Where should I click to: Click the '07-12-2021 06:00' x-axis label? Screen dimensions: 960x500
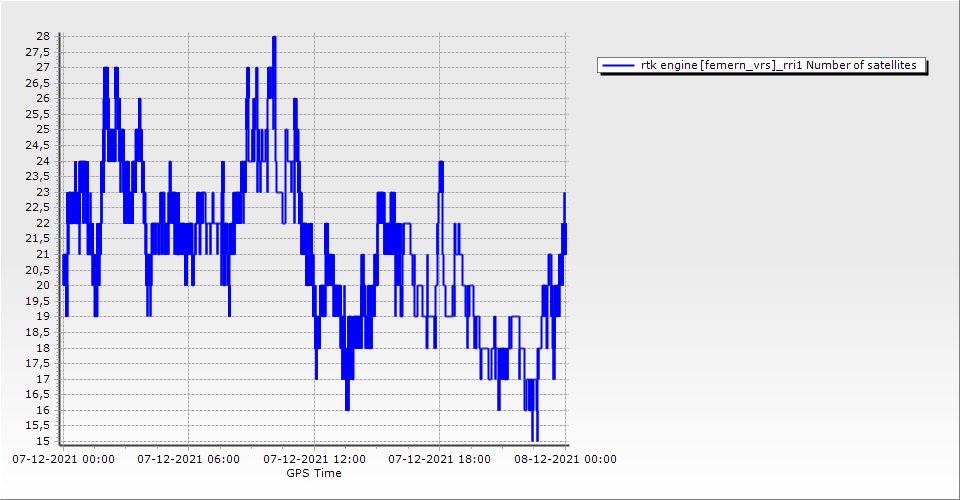pyautogui.click(x=188, y=459)
